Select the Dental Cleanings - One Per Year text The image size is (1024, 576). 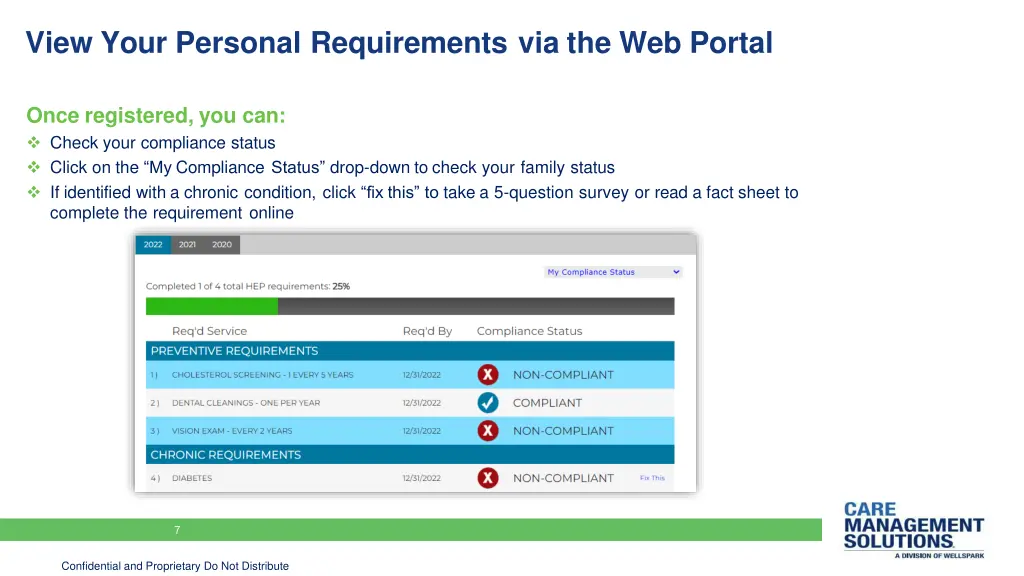pos(246,403)
